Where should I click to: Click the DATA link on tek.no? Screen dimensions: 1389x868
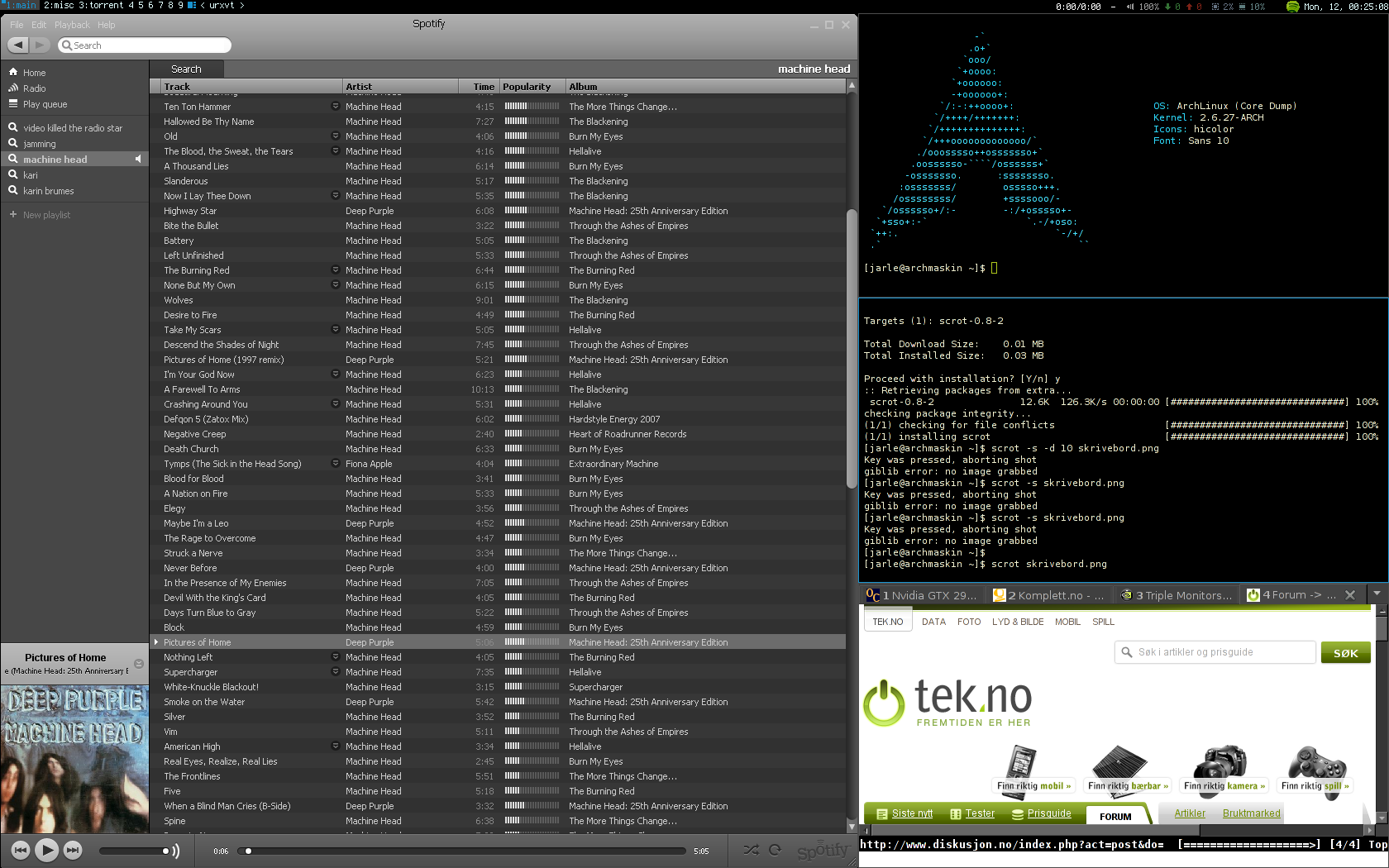[x=933, y=622]
